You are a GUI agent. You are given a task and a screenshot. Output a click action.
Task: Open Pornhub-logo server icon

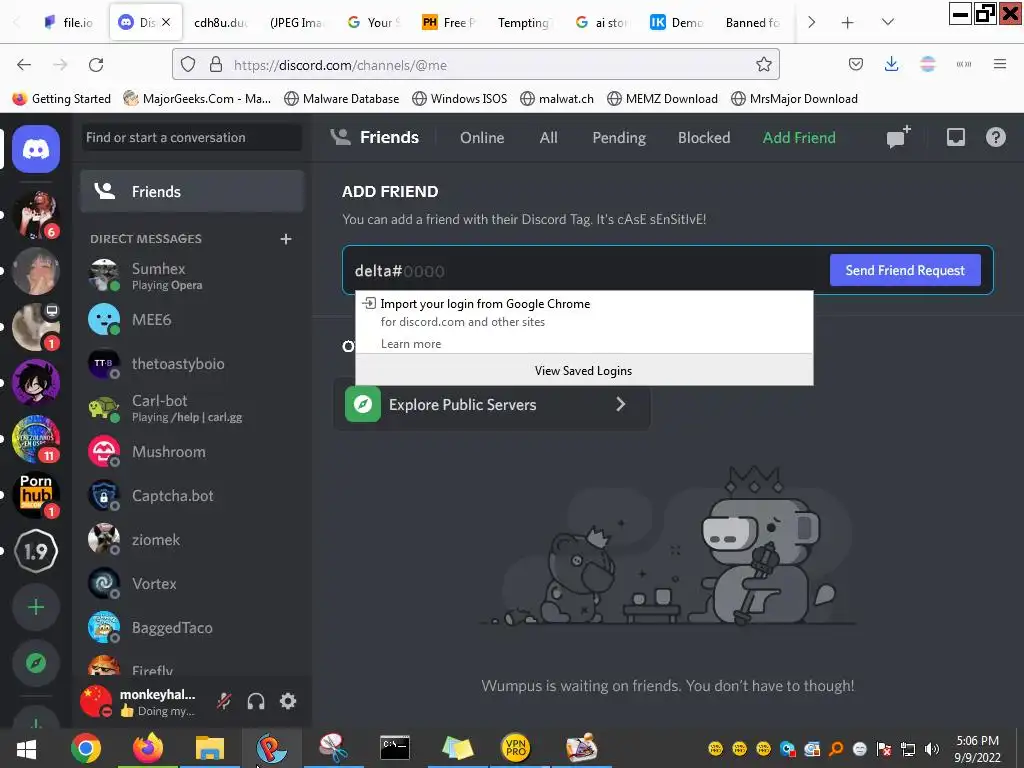coord(36,494)
